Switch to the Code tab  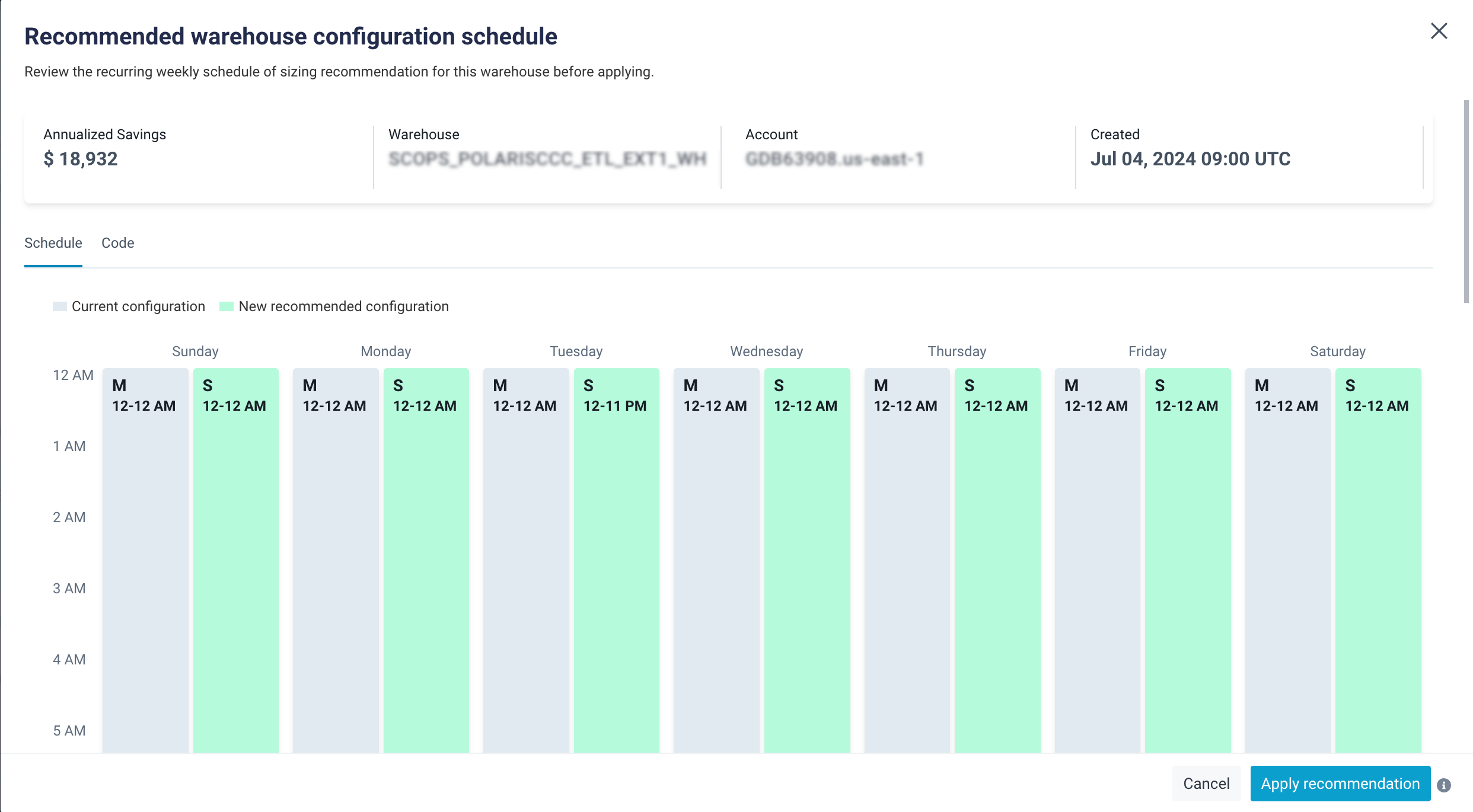coord(117,243)
